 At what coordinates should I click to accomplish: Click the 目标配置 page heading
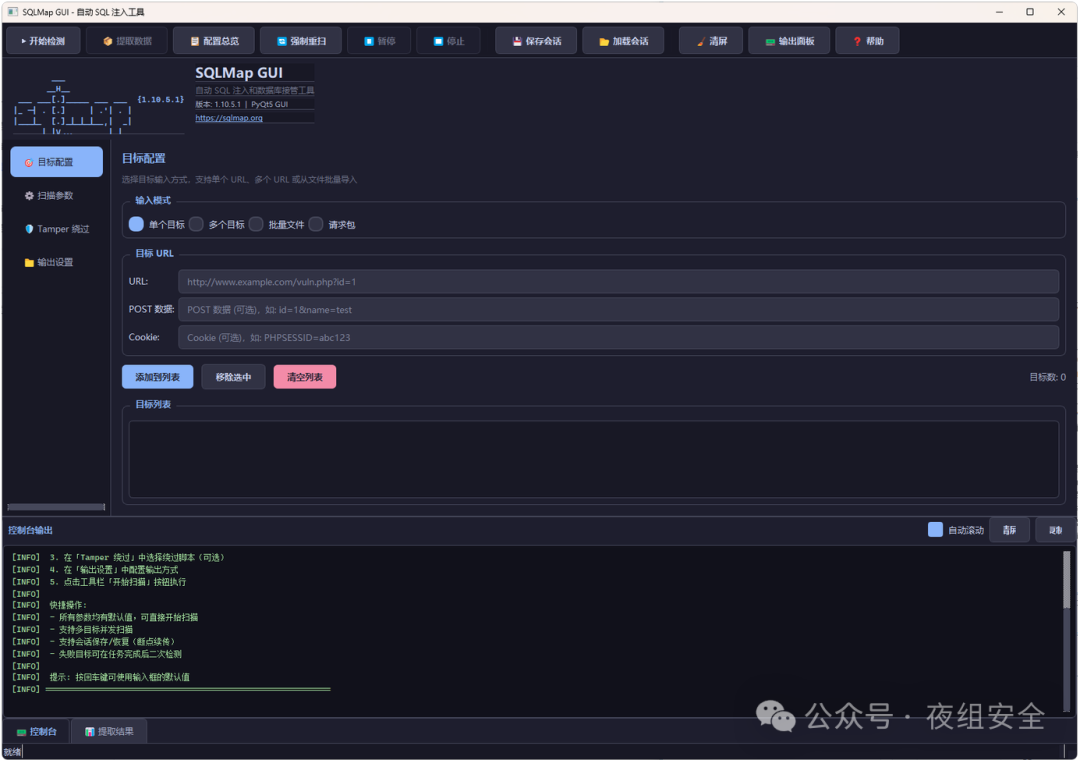(143, 158)
